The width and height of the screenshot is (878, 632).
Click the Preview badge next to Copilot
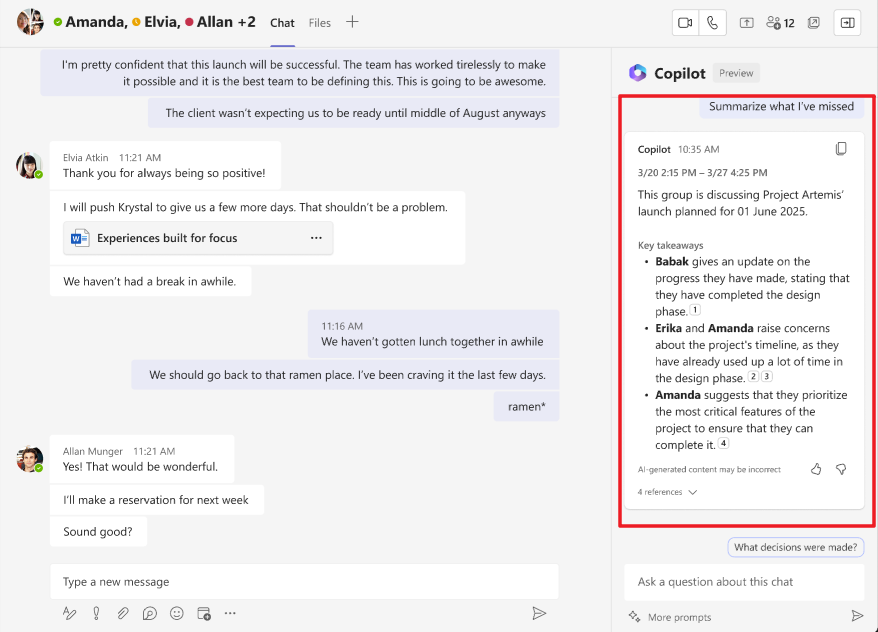click(x=736, y=73)
